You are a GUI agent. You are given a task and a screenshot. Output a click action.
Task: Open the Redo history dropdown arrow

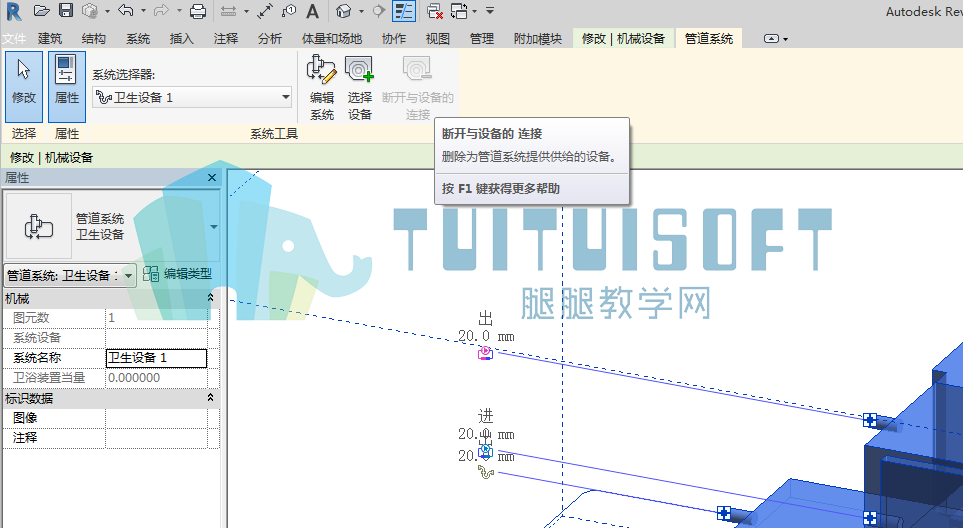(x=179, y=11)
